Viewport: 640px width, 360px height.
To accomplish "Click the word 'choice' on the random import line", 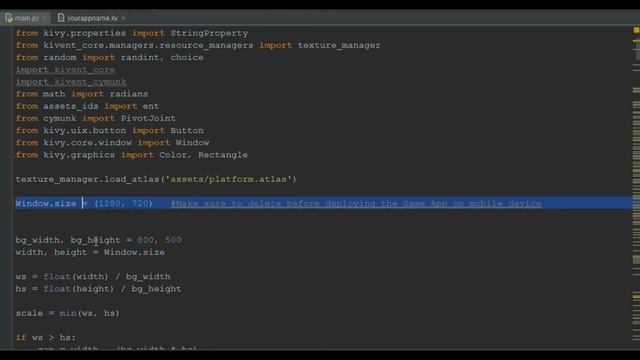I will tap(187, 58).
